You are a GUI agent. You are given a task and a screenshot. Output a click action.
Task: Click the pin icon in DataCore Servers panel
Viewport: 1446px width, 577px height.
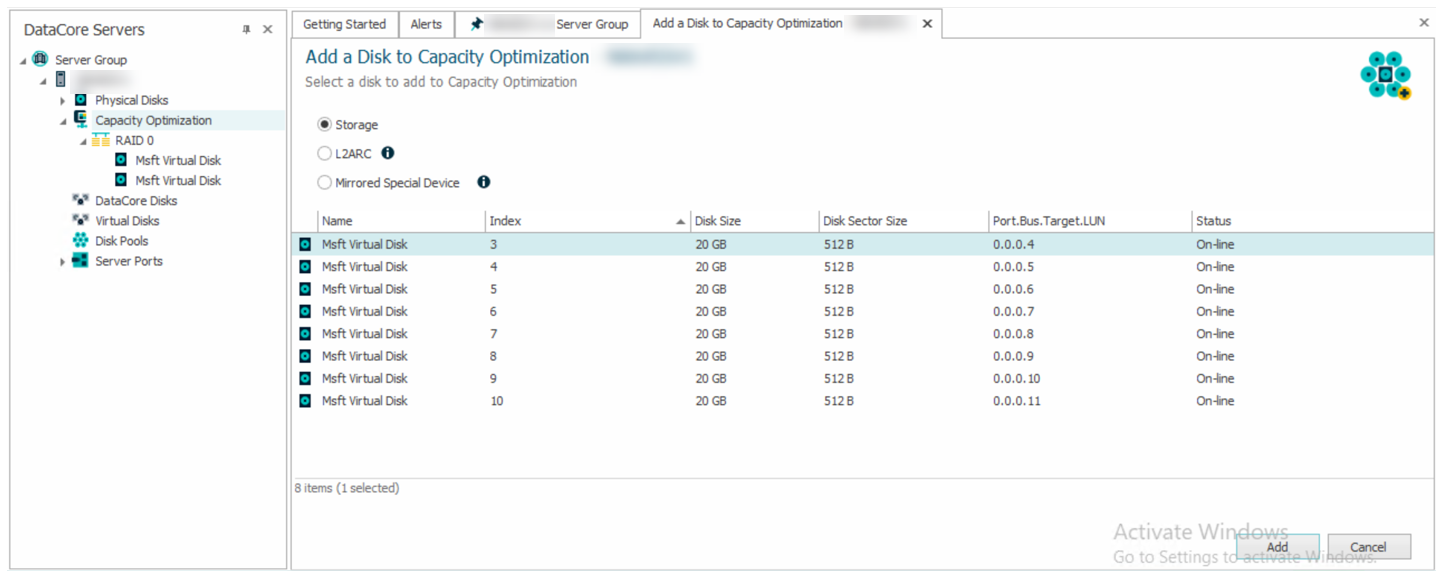pos(246,30)
